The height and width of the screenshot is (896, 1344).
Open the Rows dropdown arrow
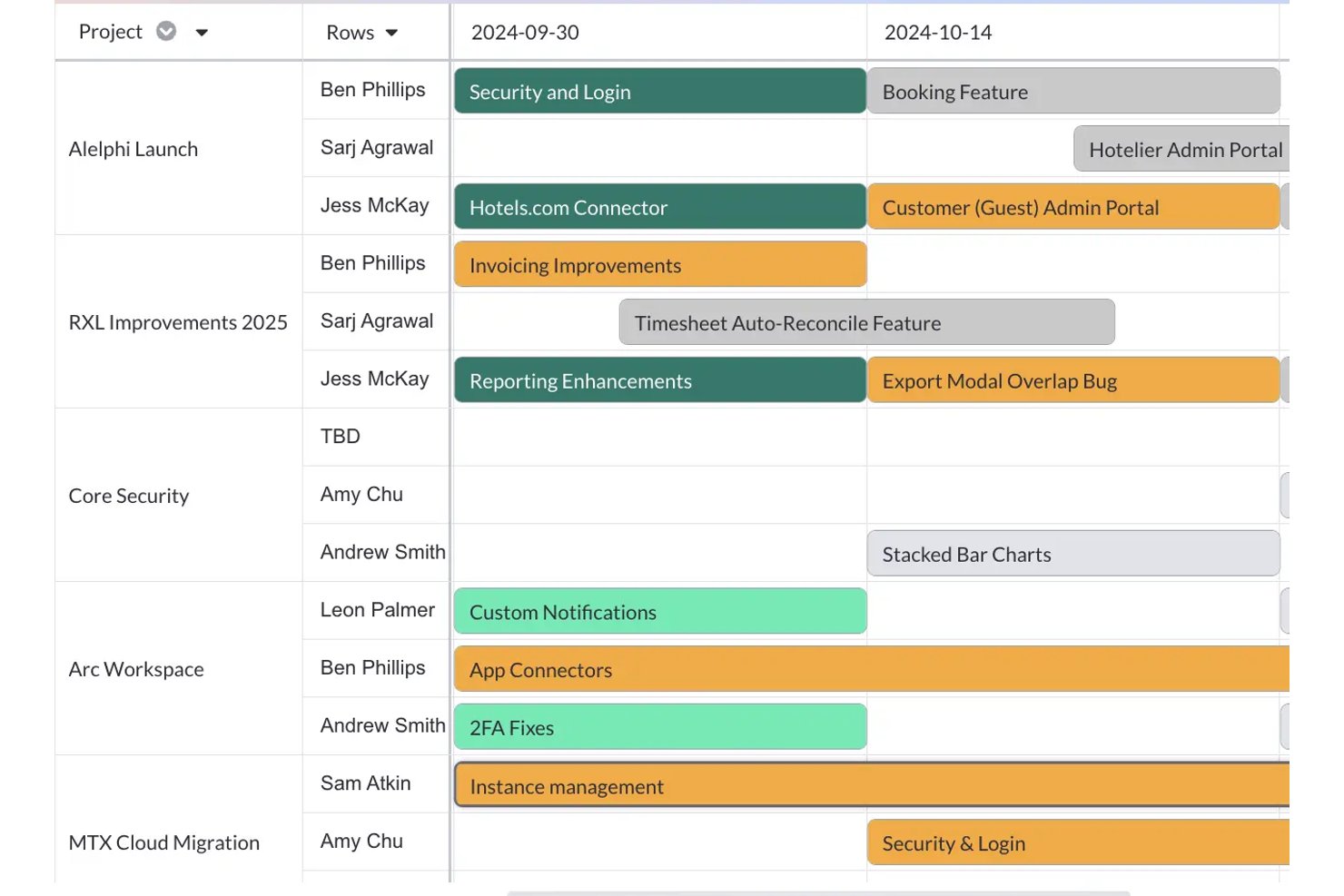pyautogui.click(x=391, y=33)
